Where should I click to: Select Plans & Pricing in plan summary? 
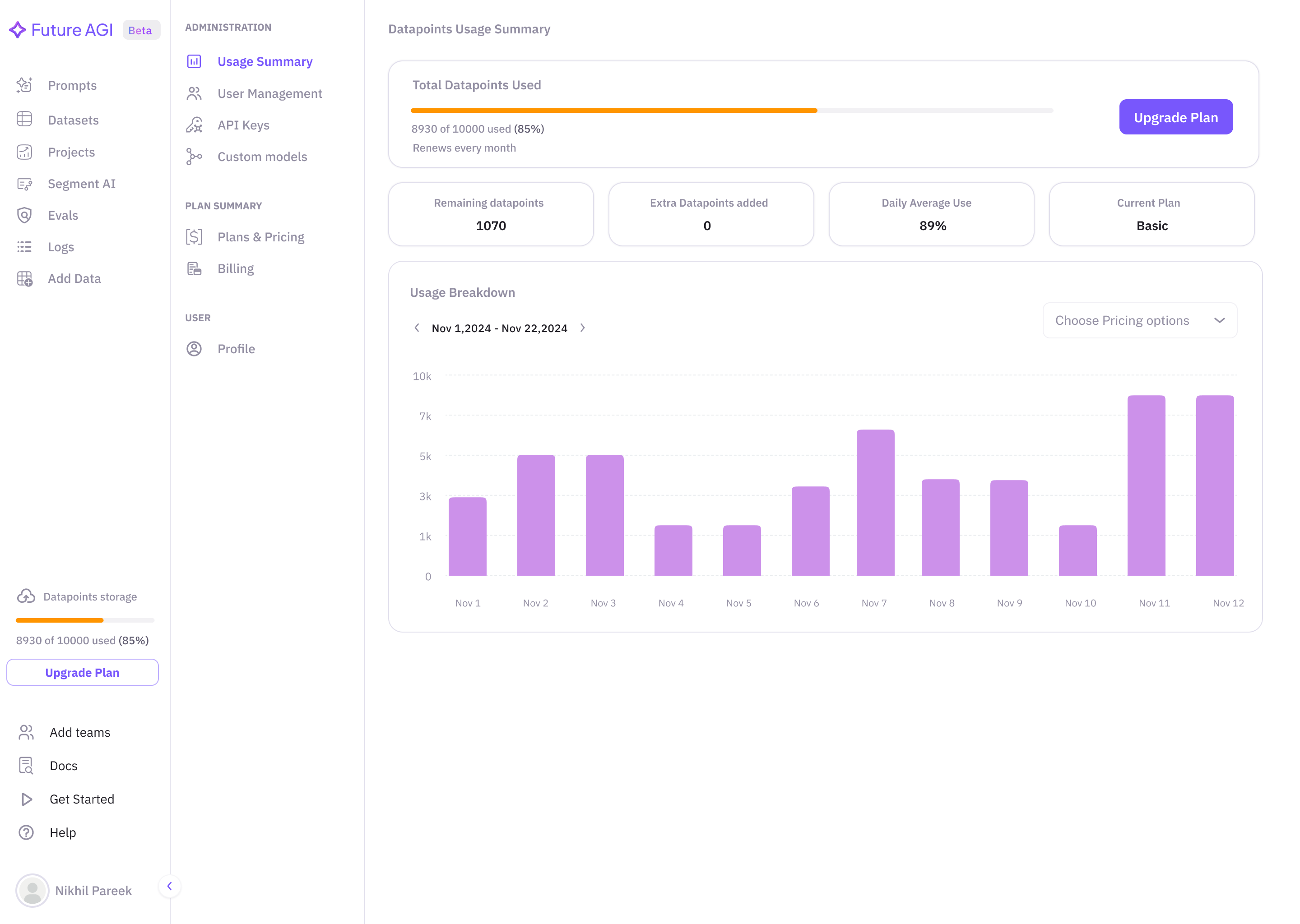click(x=261, y=237)
